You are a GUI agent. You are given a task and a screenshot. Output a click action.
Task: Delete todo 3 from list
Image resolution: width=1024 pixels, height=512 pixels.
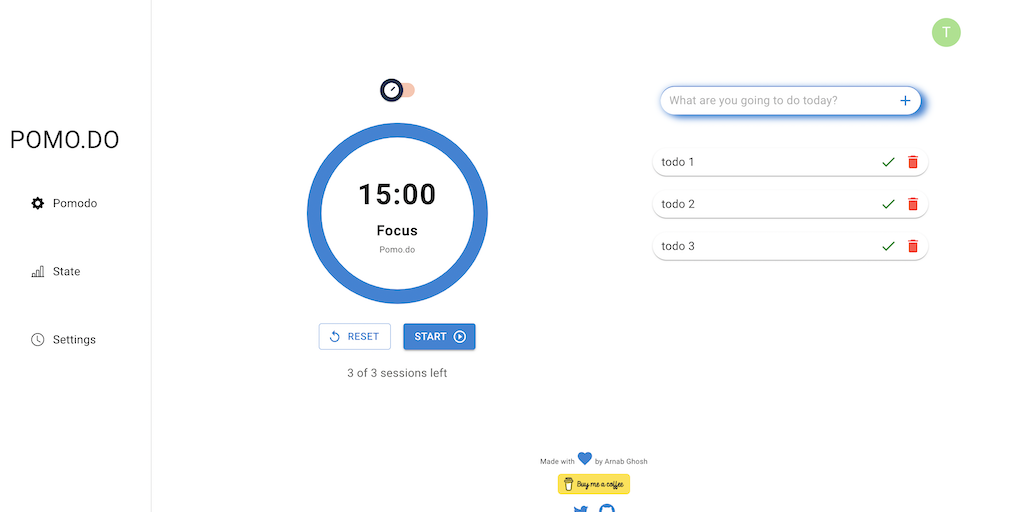click(x=912, y=246)
